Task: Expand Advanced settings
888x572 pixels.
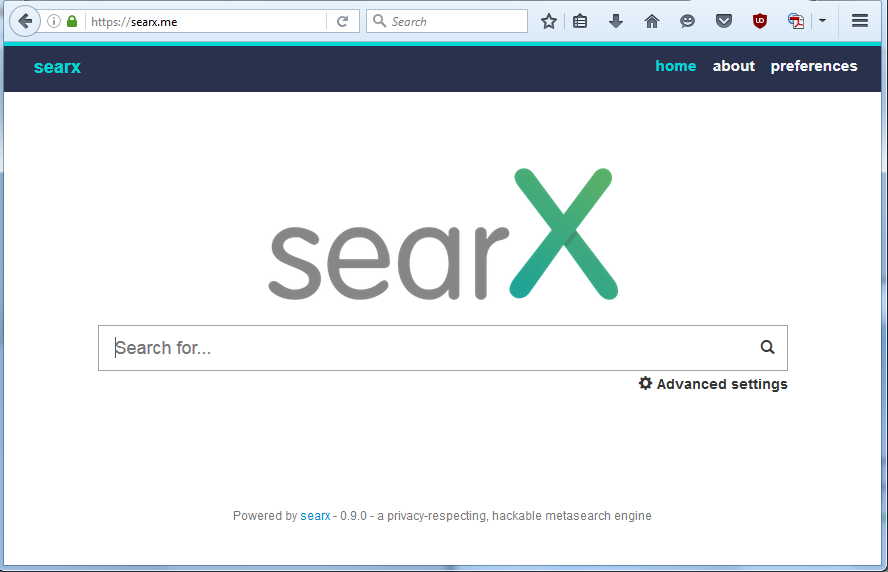Action: pos(713,383)
